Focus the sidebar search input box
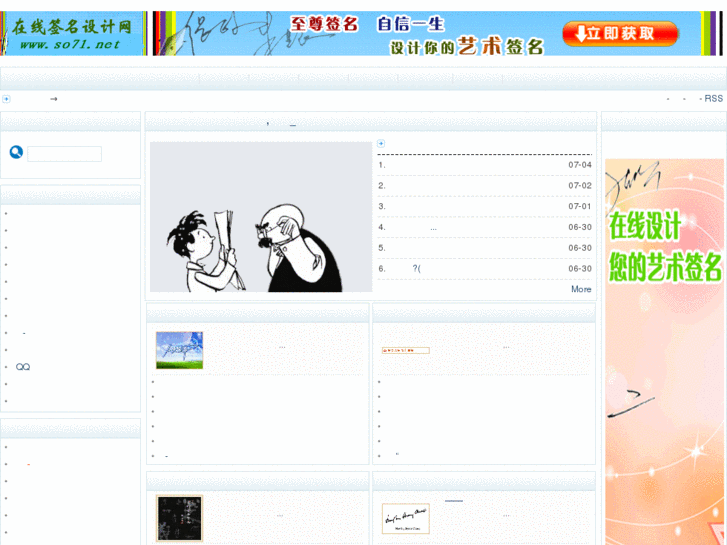Viewport: 727px width, 545px height. click(64, 154)
